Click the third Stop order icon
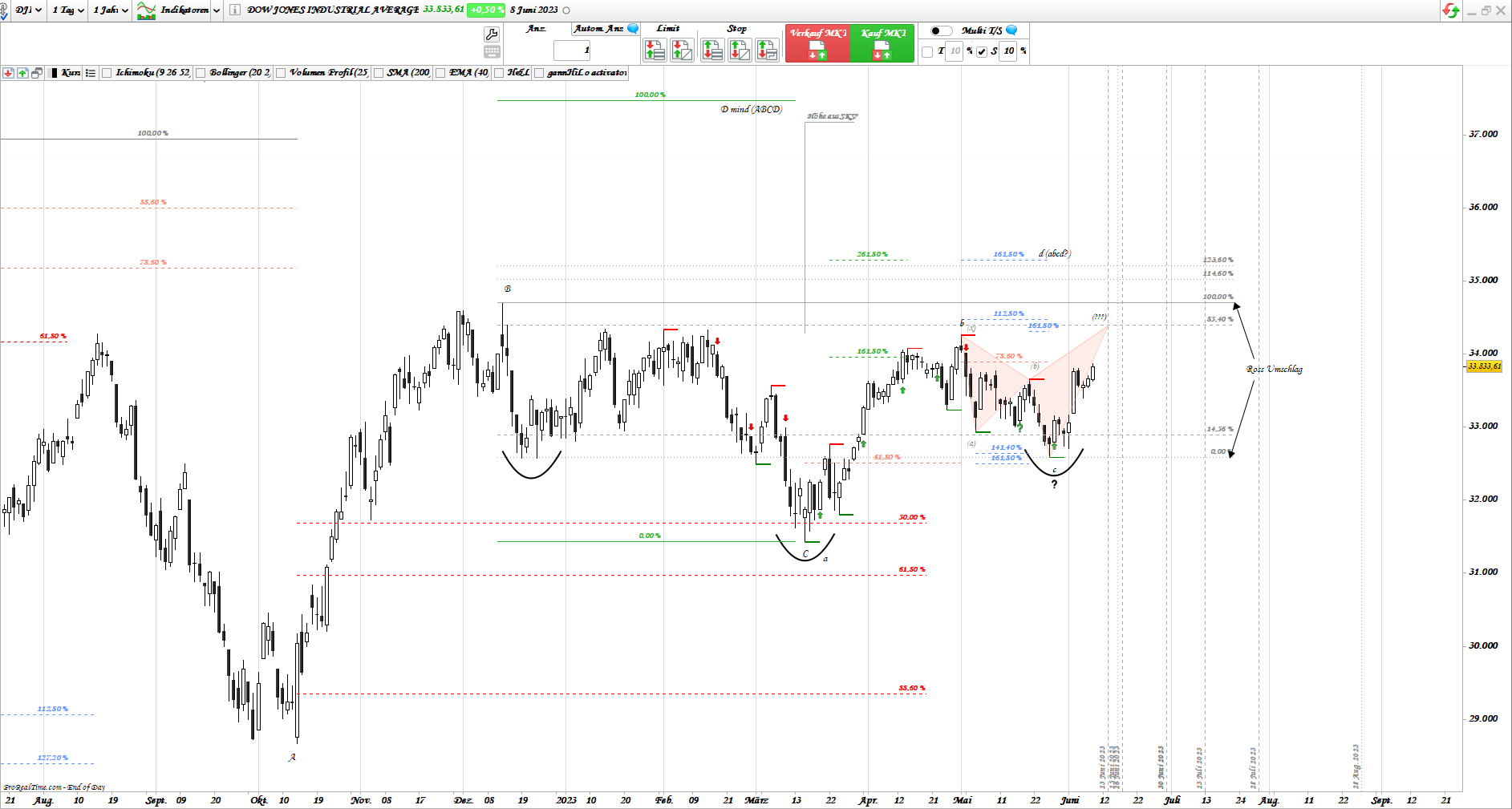Image resolution: width=1512 pixels, height=809 pixels. point(767,50)
